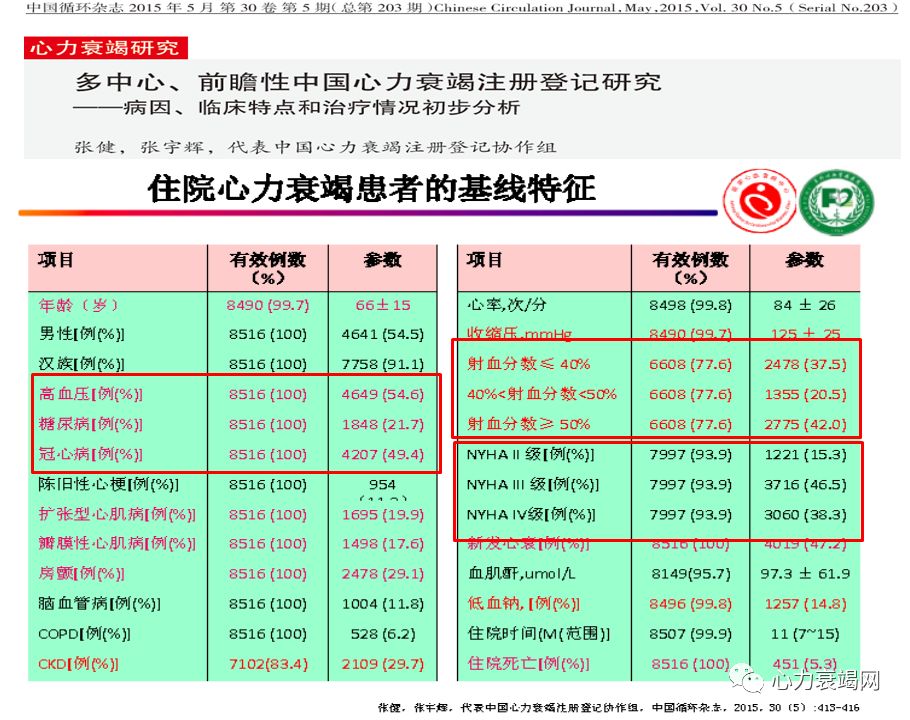The height and width of the screenshot is (720, 910).
Task: Click the article title 多中心、前瞻性中国心力衰竭注册登记研究
Action: [x=368, y=82]
